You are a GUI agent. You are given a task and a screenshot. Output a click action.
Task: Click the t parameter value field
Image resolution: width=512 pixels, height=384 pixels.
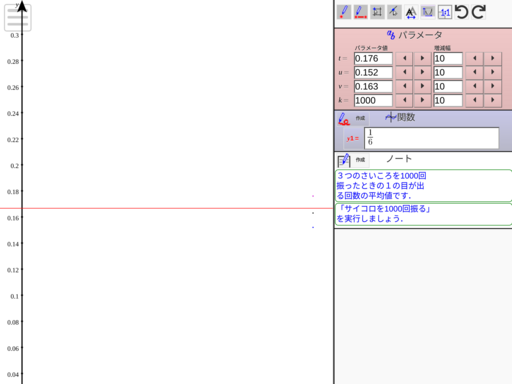tap(373, 58)
